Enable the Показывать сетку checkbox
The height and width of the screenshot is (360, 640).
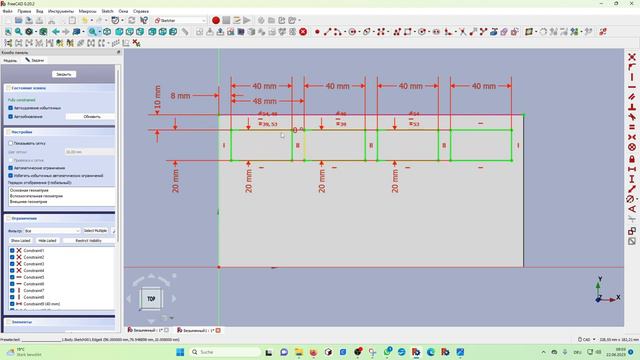[x=11, y=143]
